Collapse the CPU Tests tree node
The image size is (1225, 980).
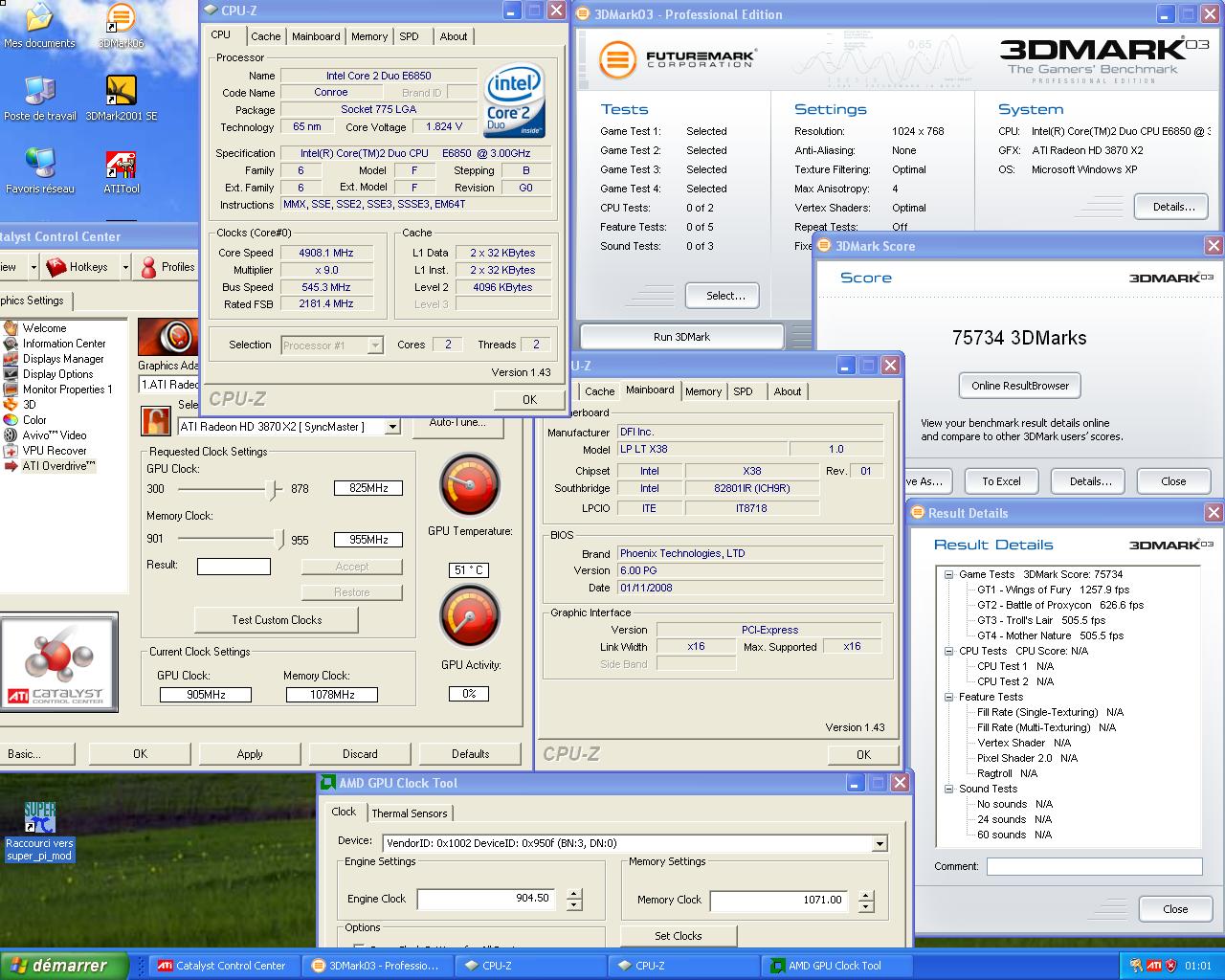[948, 651]
